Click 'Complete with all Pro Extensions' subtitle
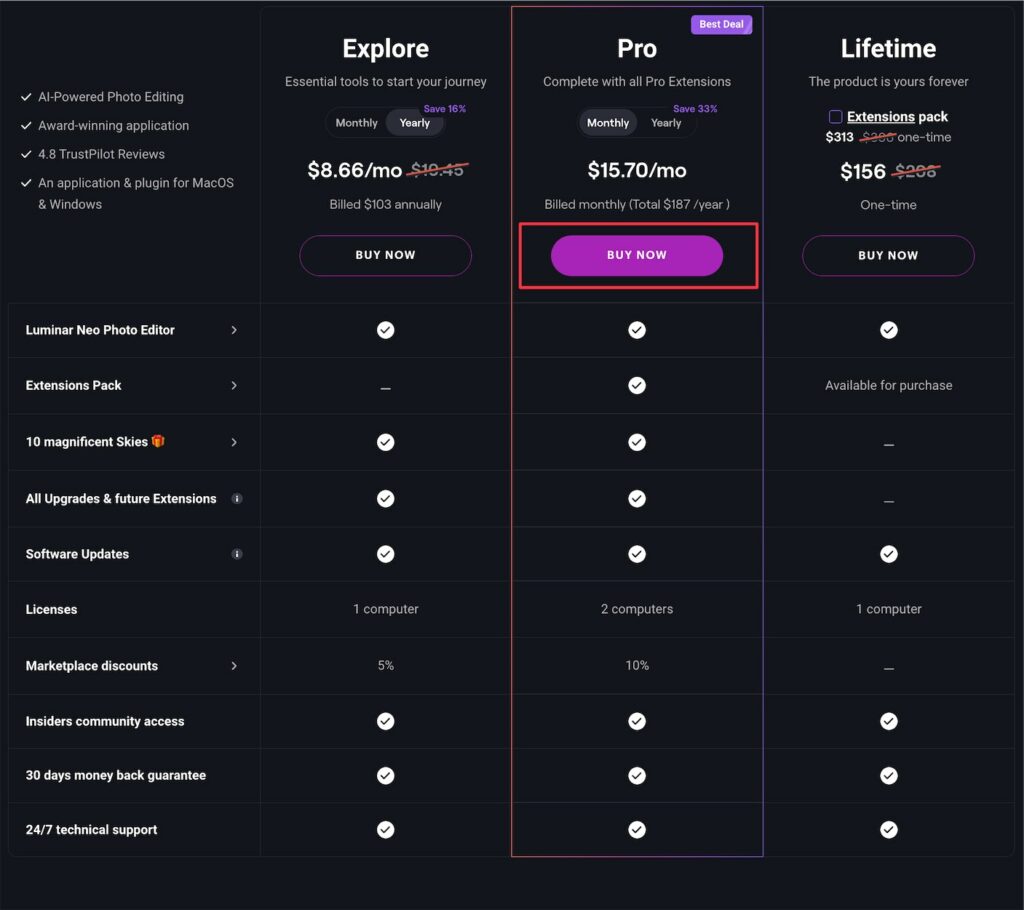 tap(637, 82)
